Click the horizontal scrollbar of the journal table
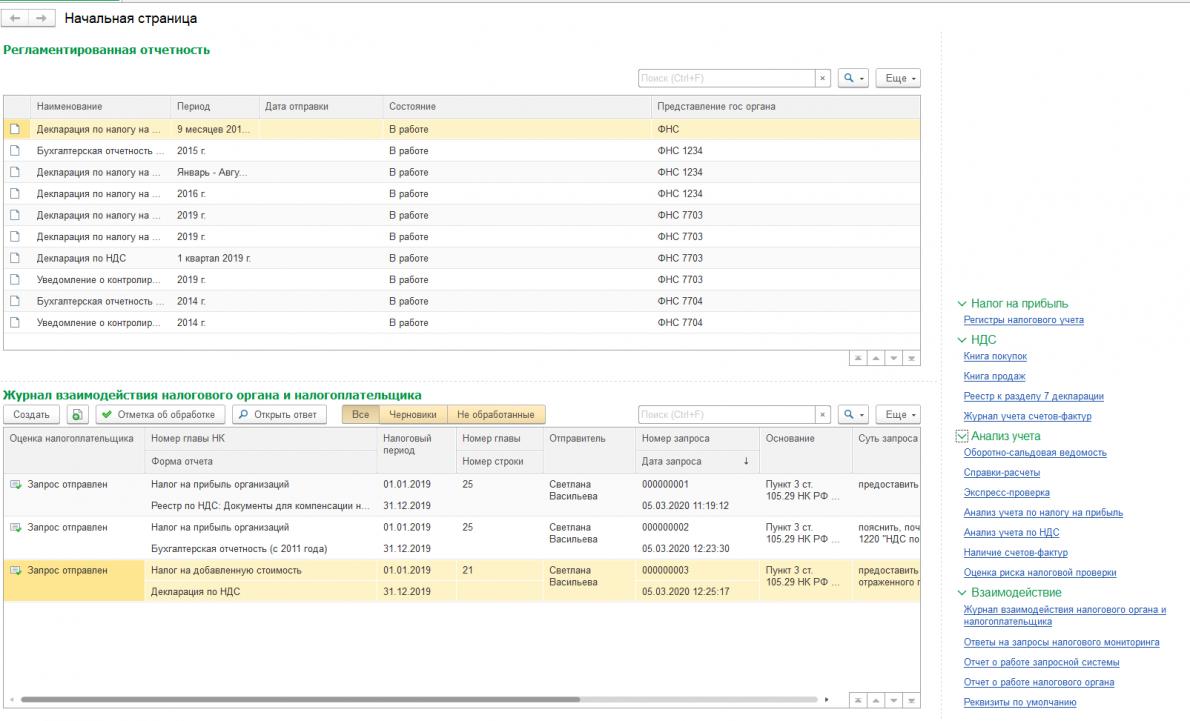The width and height of the screenshot is (1190, 721). (300, 700)
